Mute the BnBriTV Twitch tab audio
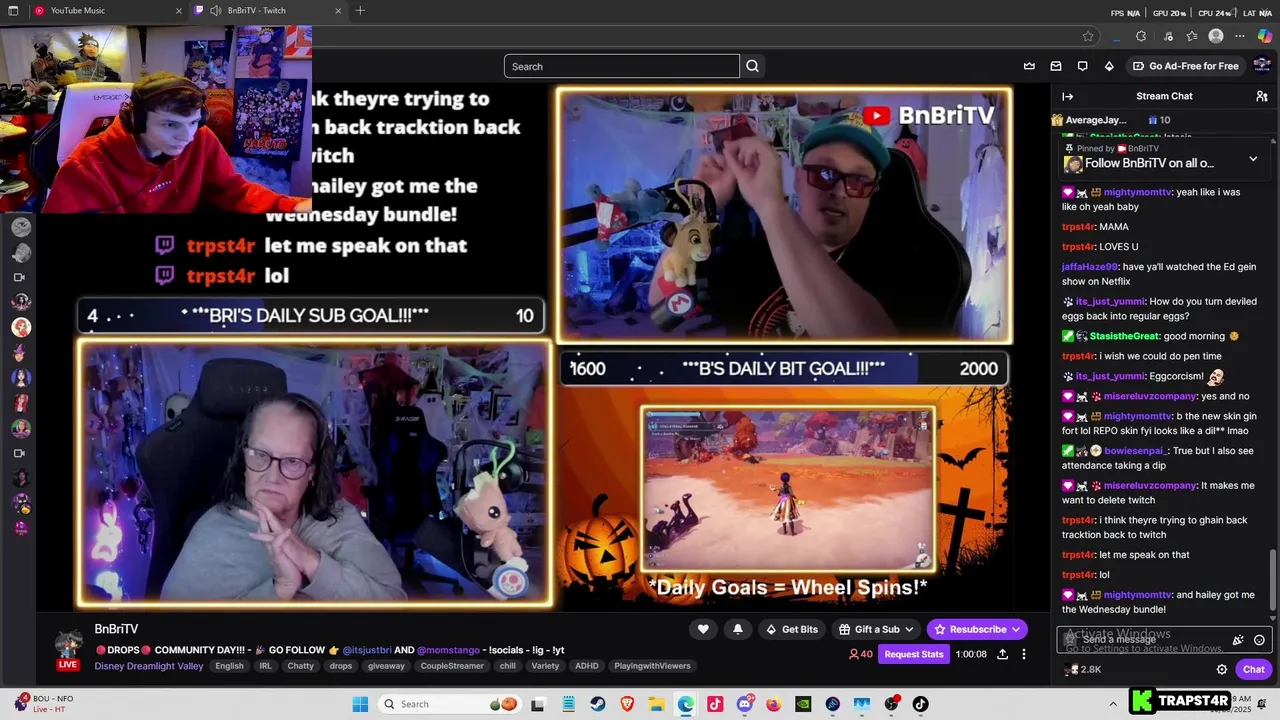Image resolution: width=1280 pixels, height=720 pixels. click(215, 11)
